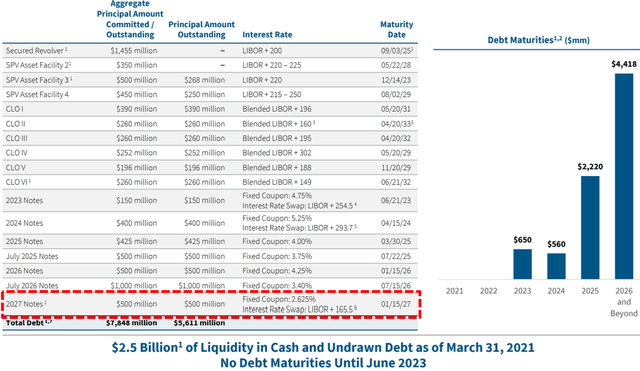This screenshot has height=371, width=640.
Task: Click the 2022 axis label
Action: pos(489,291)
